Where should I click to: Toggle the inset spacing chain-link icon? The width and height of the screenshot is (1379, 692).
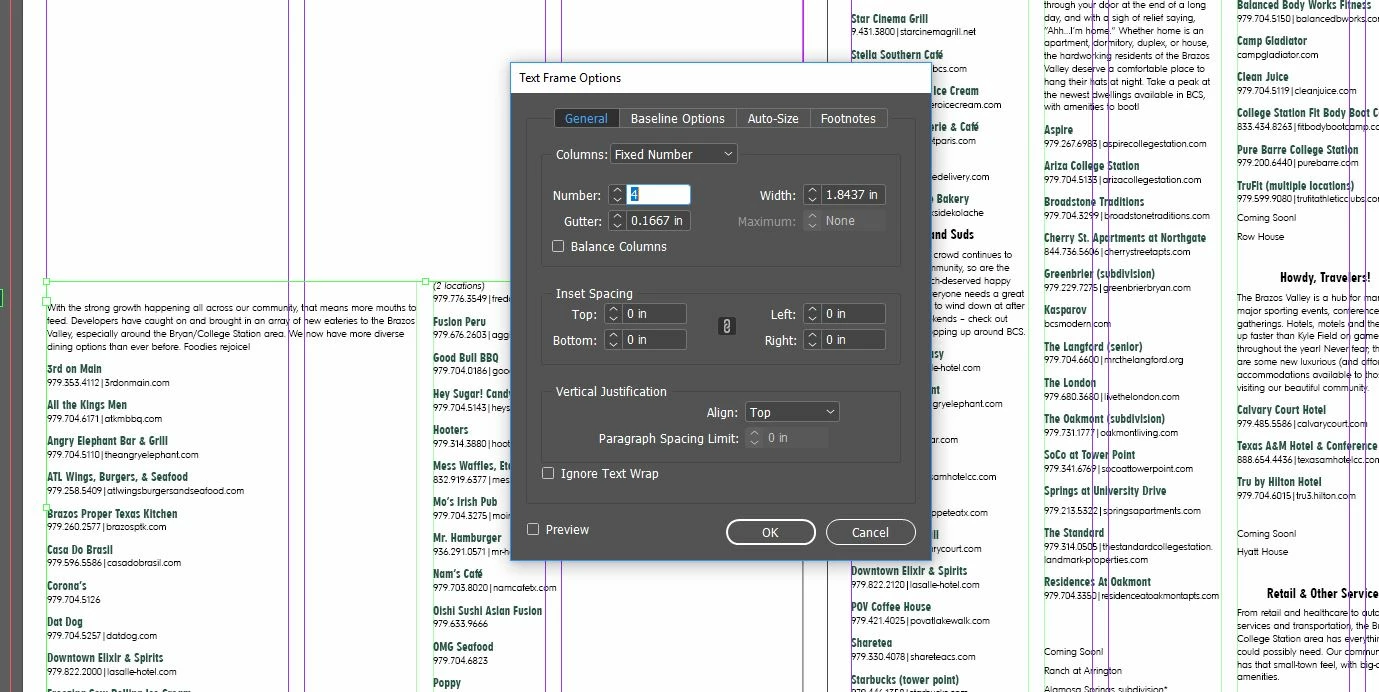coord(727,326)
